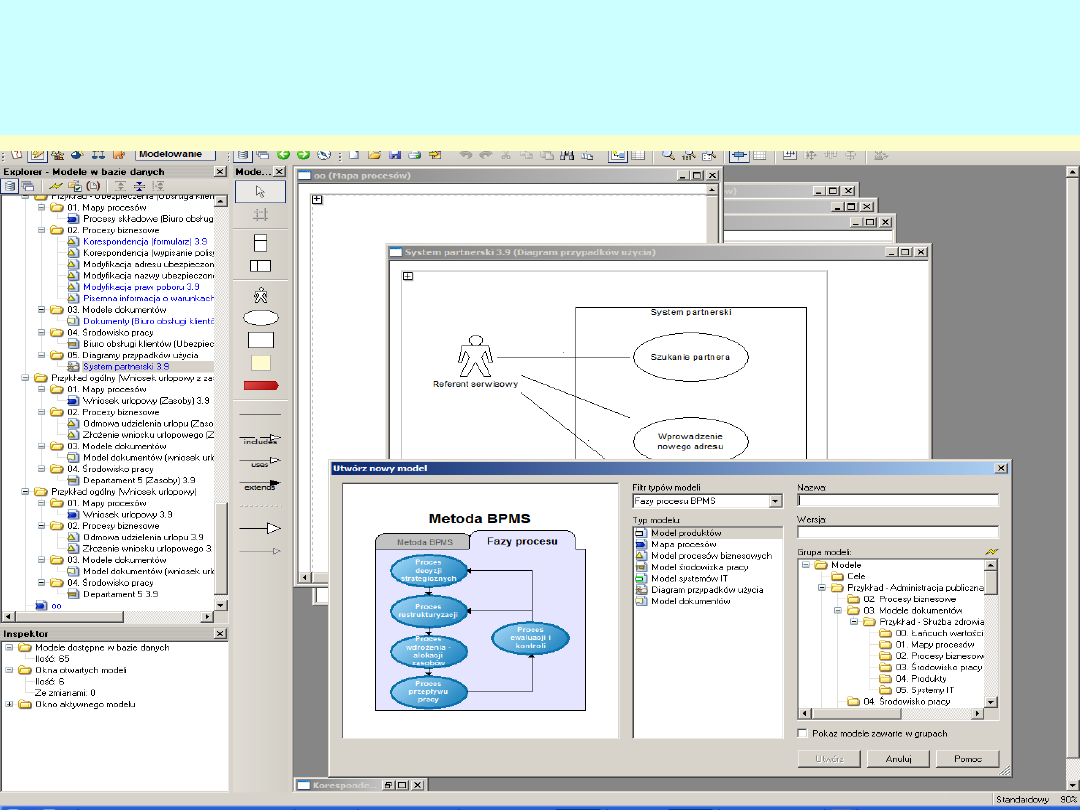Pick the pale yellow note swatch in palette
This screenshot has height=810, width=1080.
260,363
